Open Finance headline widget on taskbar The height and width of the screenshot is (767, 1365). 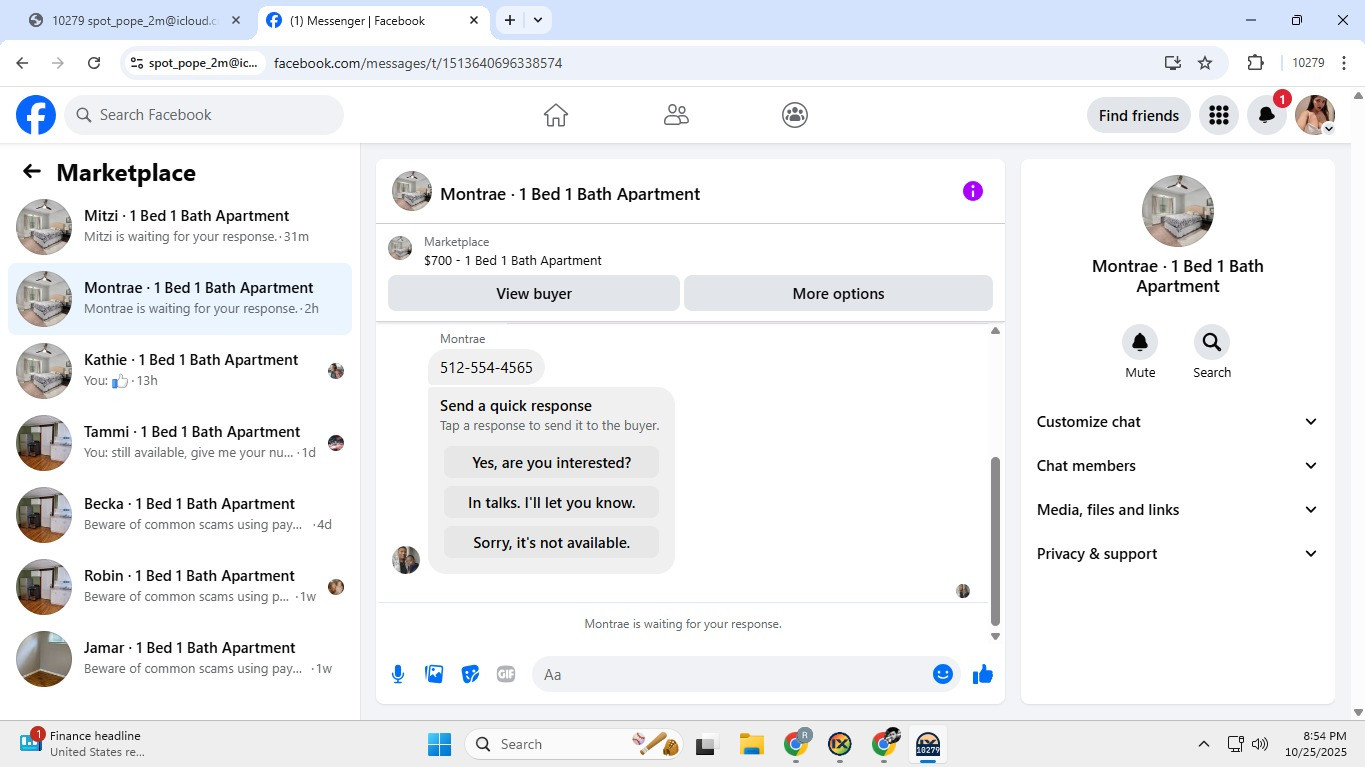82,743
